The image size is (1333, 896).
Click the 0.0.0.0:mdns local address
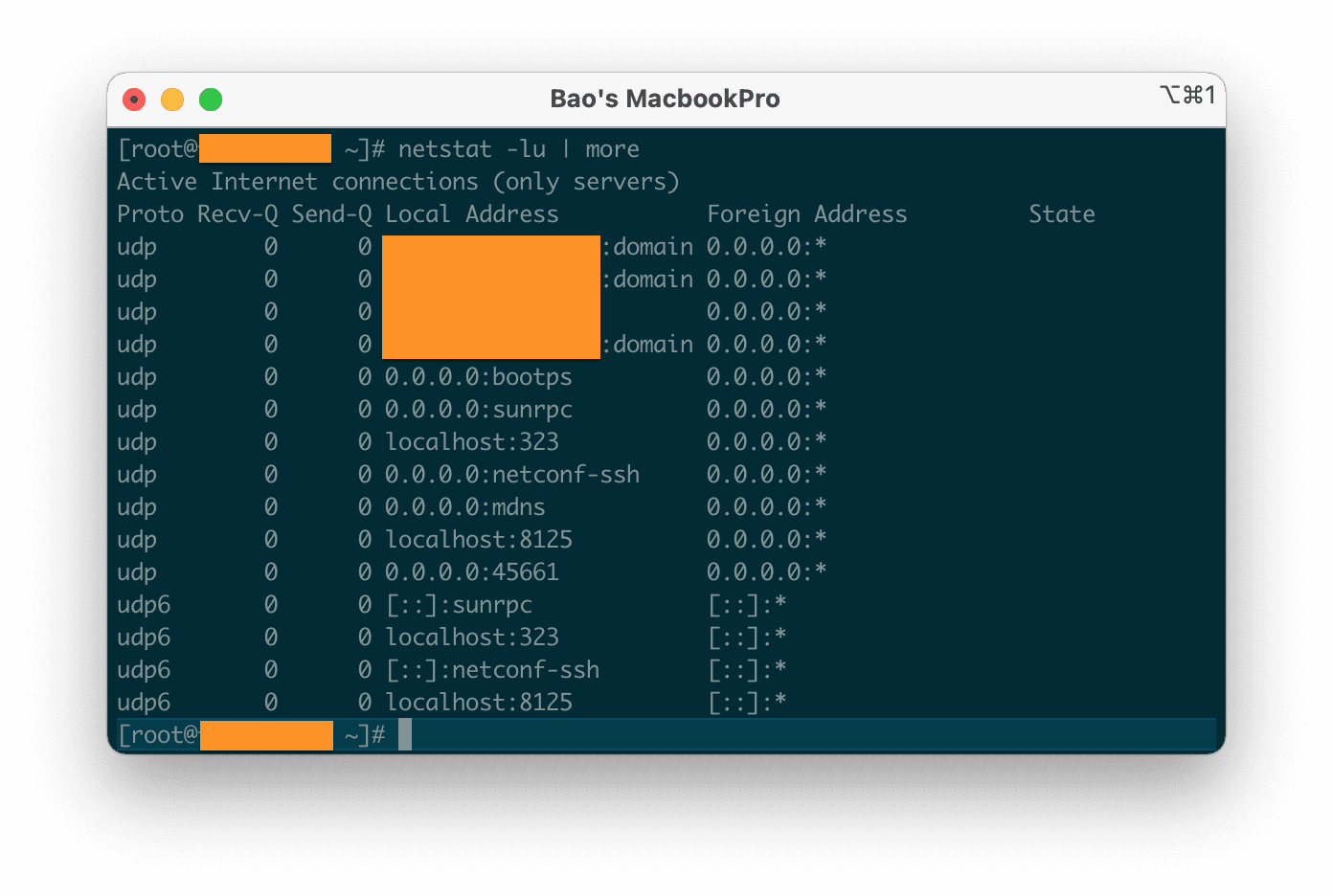(464, 507)
